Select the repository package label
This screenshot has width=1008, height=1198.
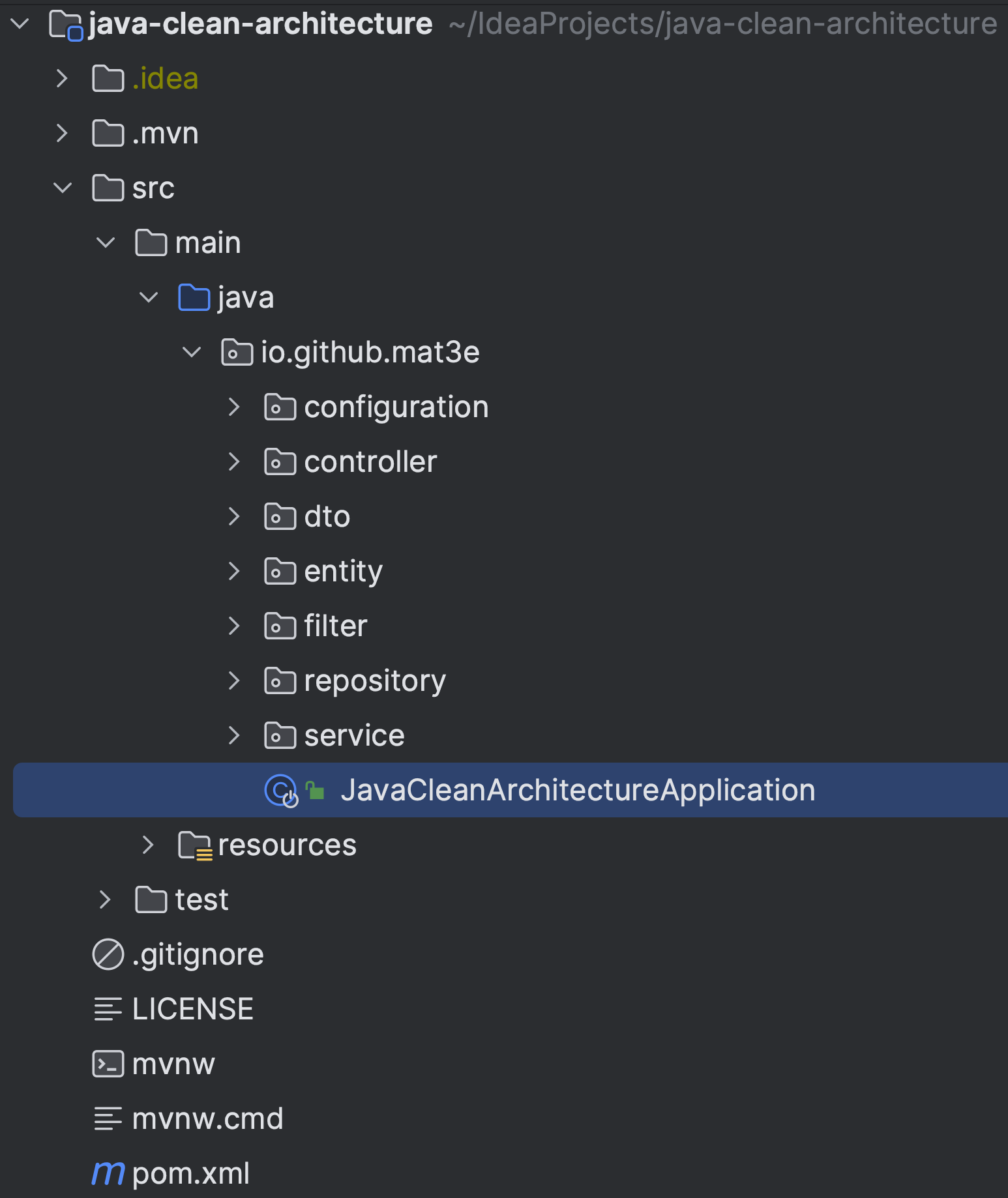pyautogui.click(x=375, y=681)
